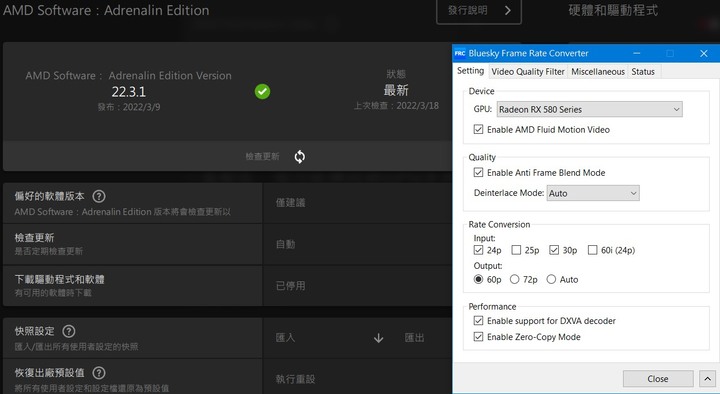Viewport: 720px width, 394px height.
Task: Click the refresh icon beside 檢查更新
Action: click(299, 157)
